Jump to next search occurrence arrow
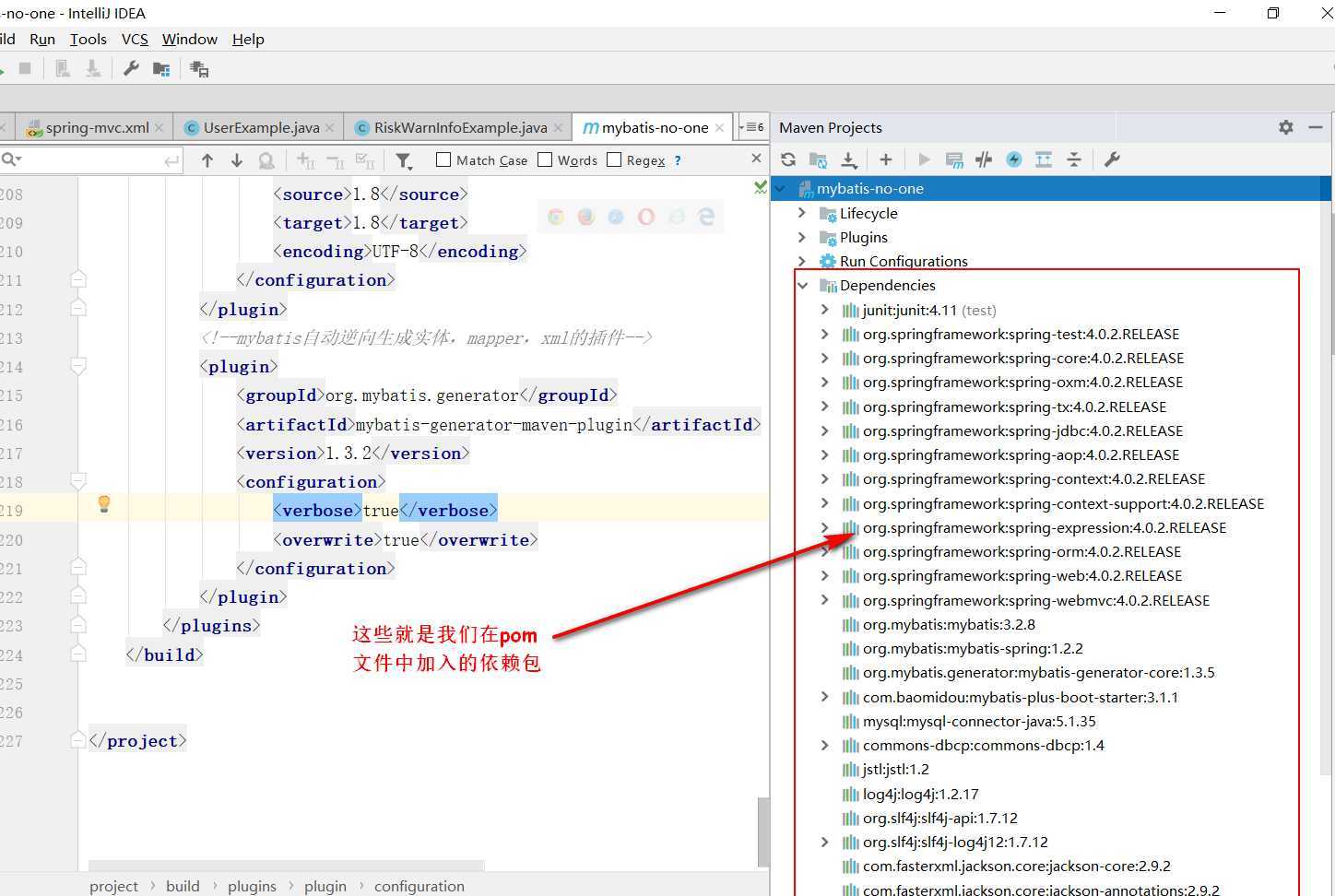The height and width of the screenshot is (896, 1335). coord(237,160)
